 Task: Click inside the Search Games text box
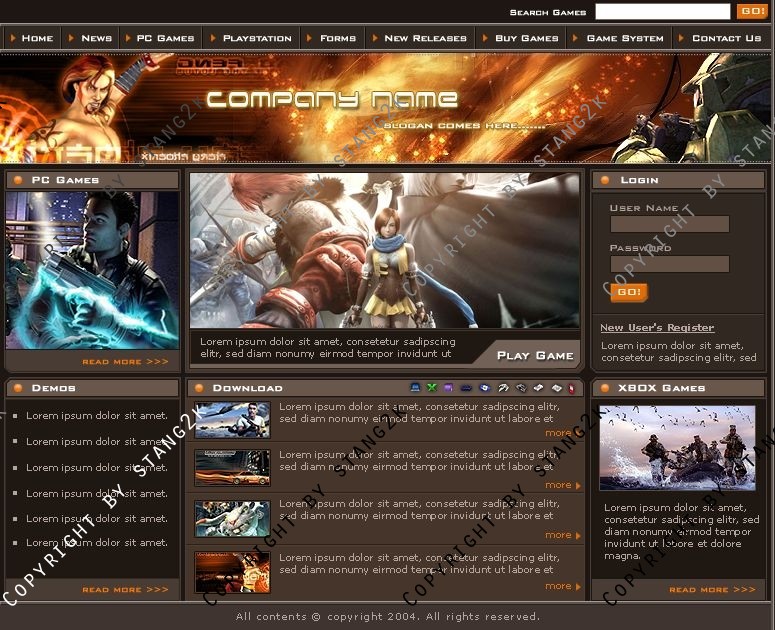662,12
